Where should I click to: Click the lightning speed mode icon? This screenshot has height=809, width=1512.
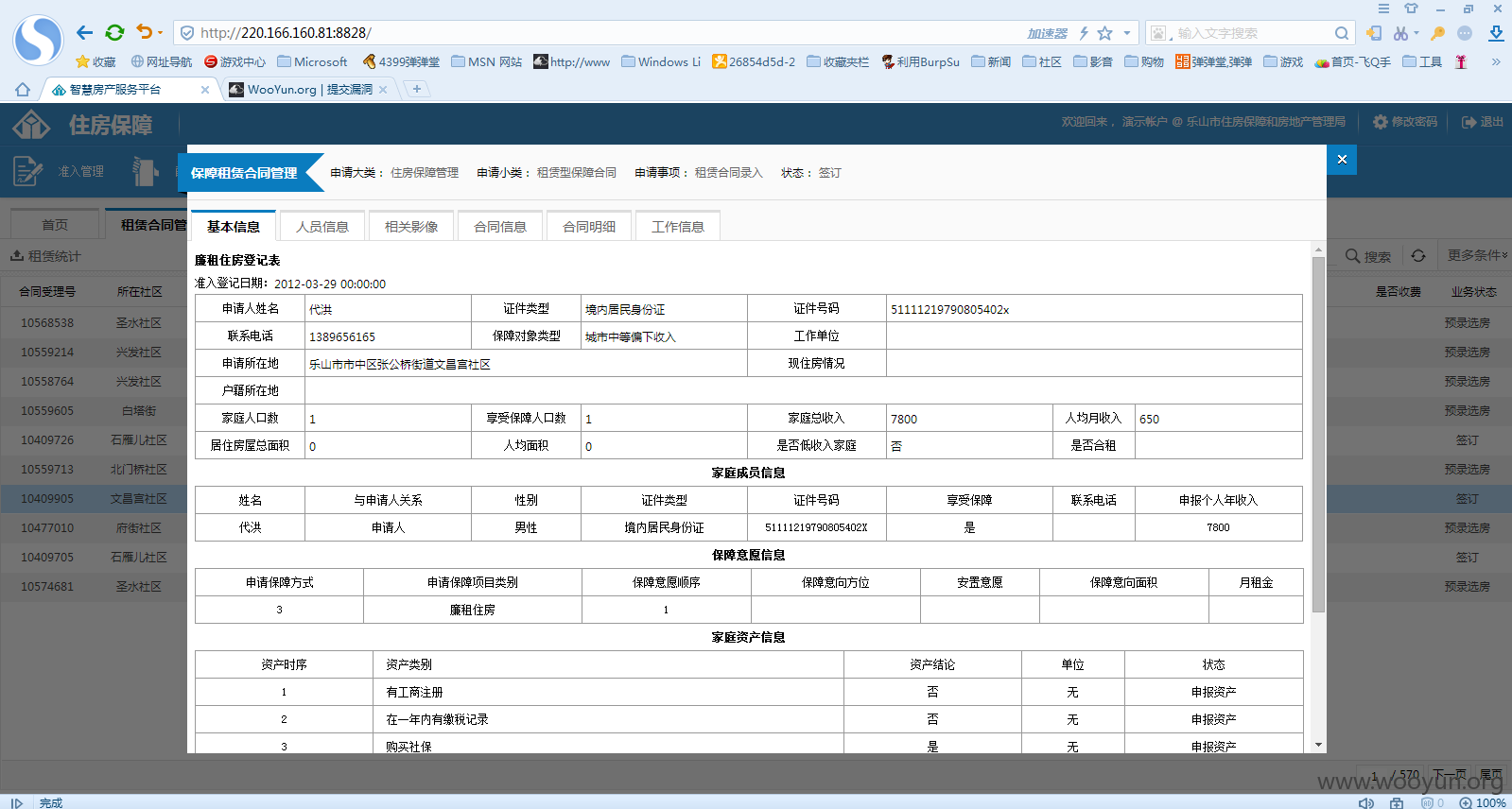1084,33
